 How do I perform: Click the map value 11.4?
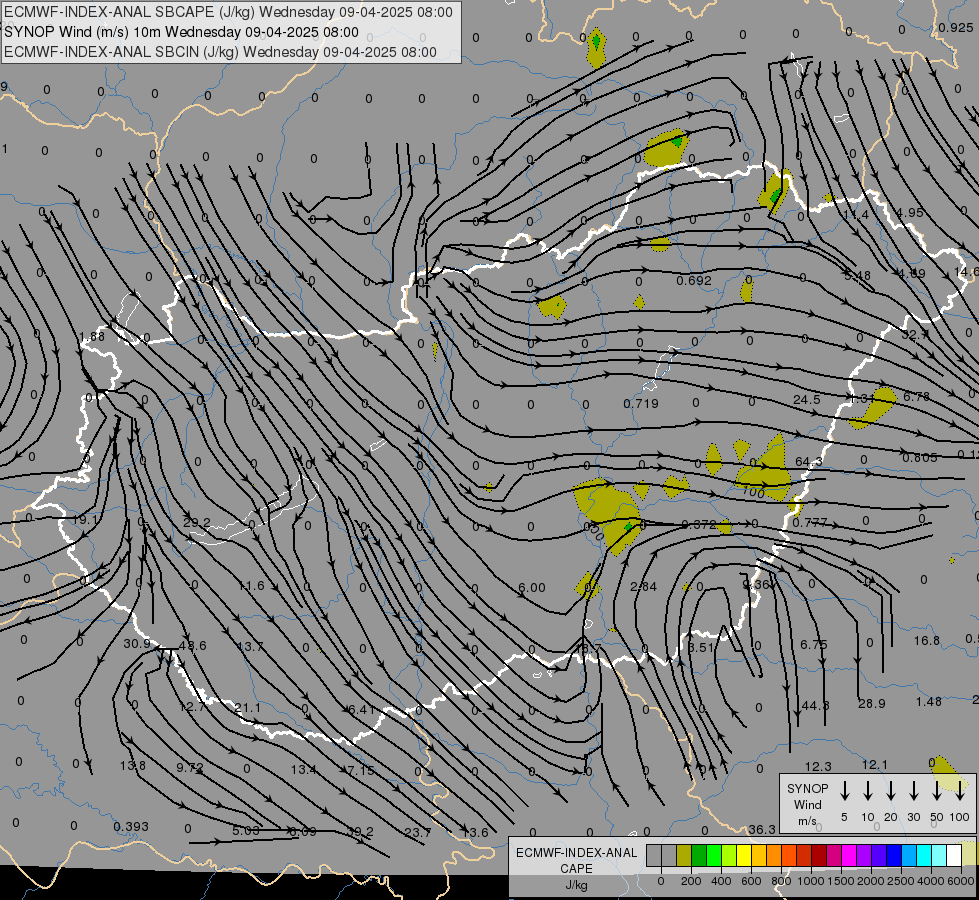(855, 214)
